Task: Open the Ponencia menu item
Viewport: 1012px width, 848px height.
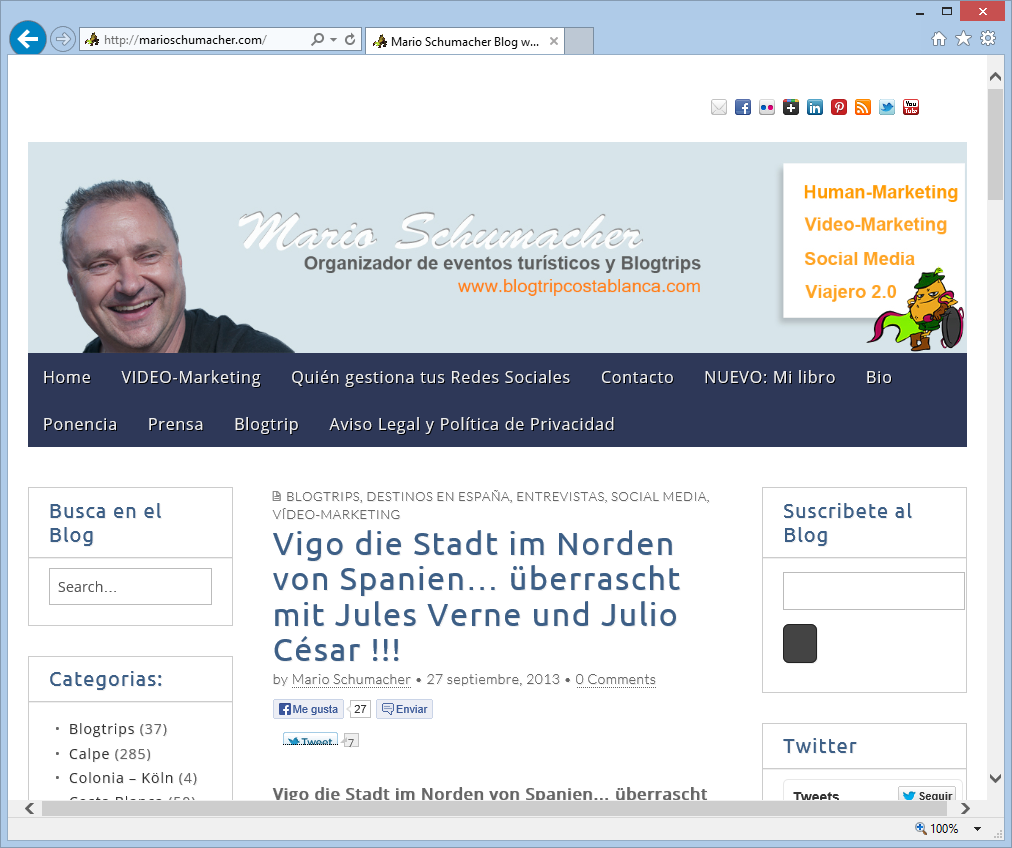Action: [x=80, y=424]
